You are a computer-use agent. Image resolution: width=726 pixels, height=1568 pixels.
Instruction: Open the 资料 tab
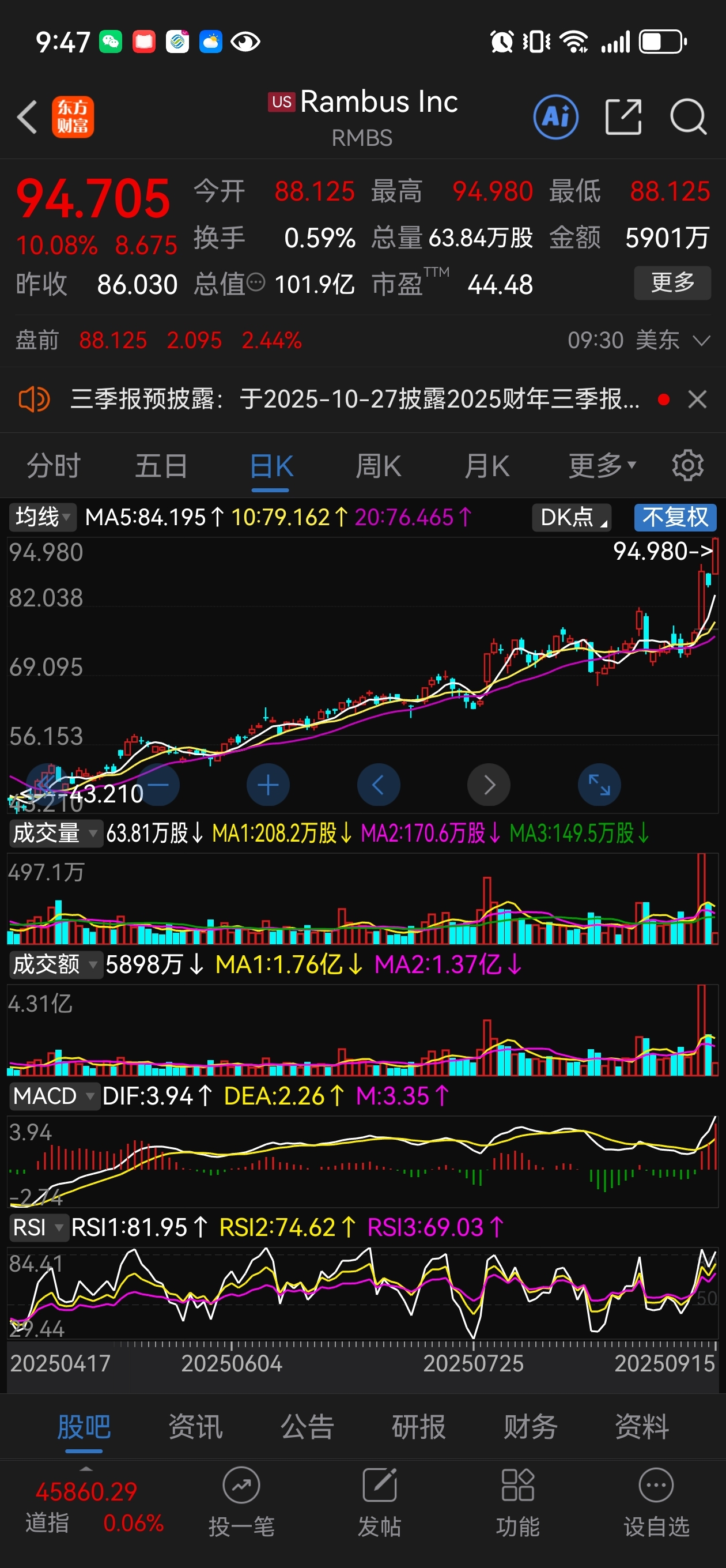point(642,1427)
